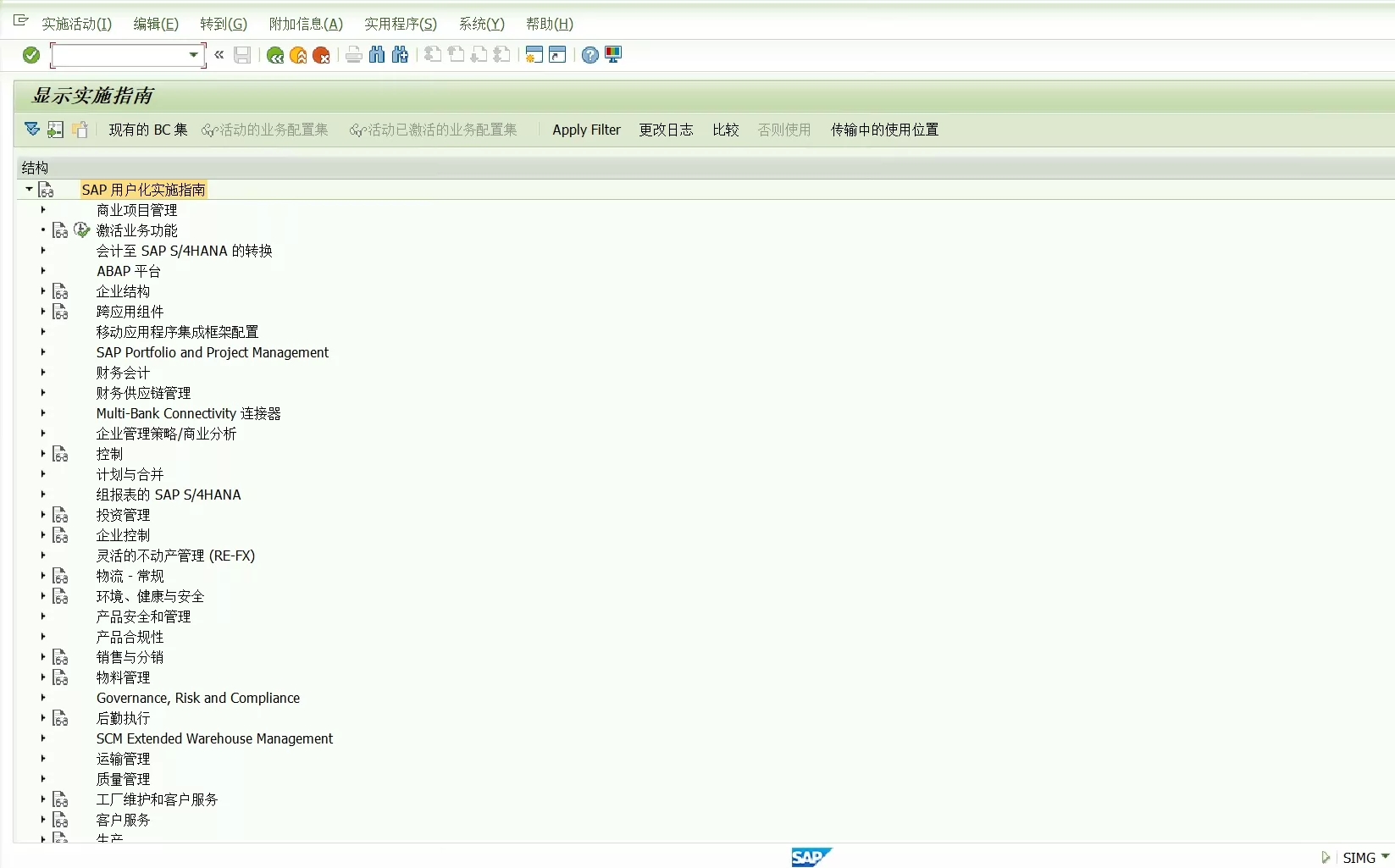
Task: Open the command field dropdown arrow
Action: (x=194, y=55)
